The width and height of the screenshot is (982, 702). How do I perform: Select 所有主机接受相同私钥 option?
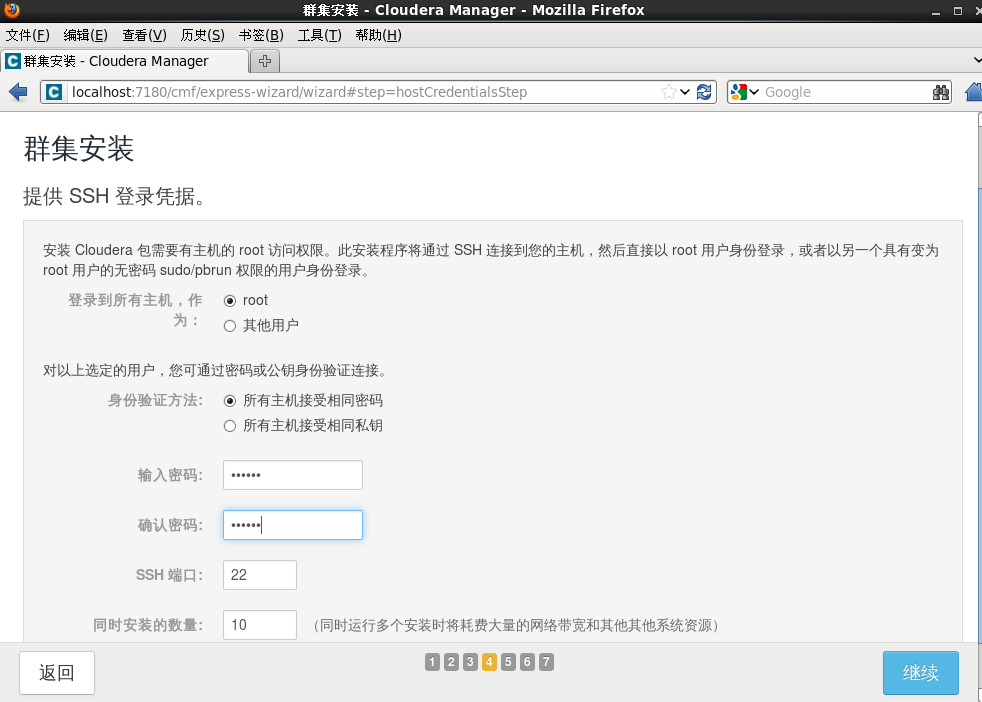click(x=230, y=426)
